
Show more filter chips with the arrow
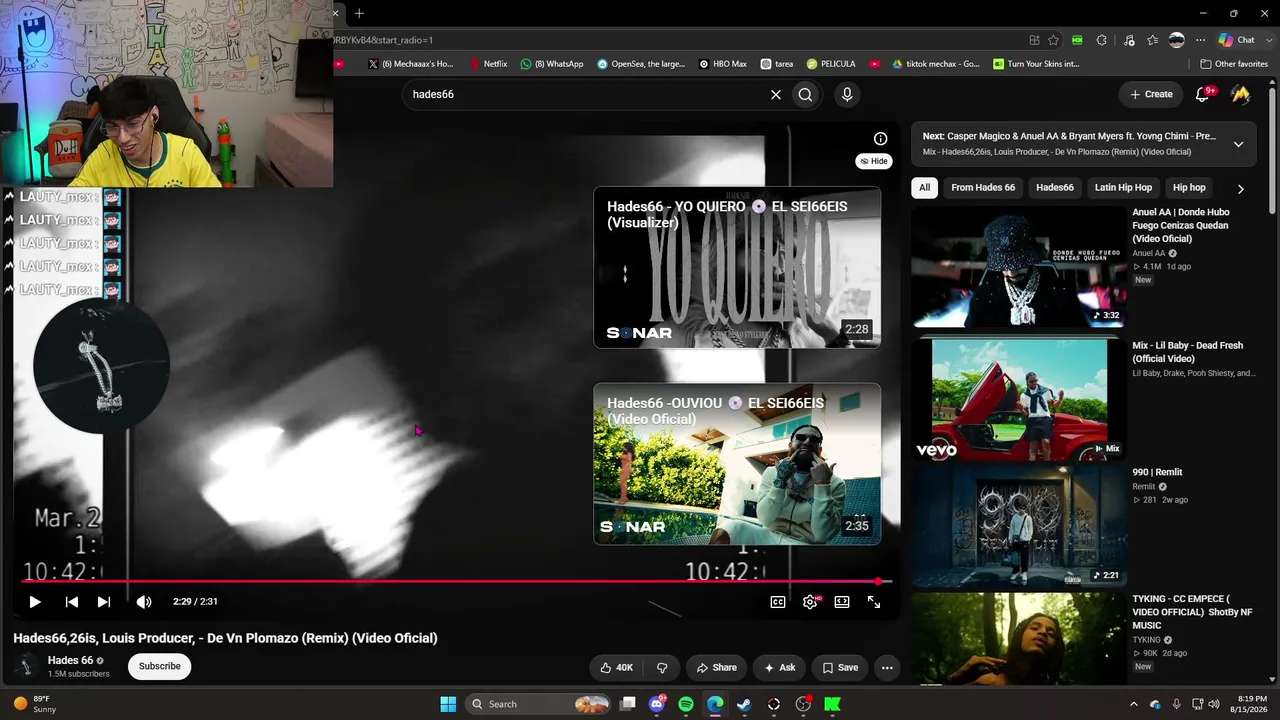(1240, 188)
